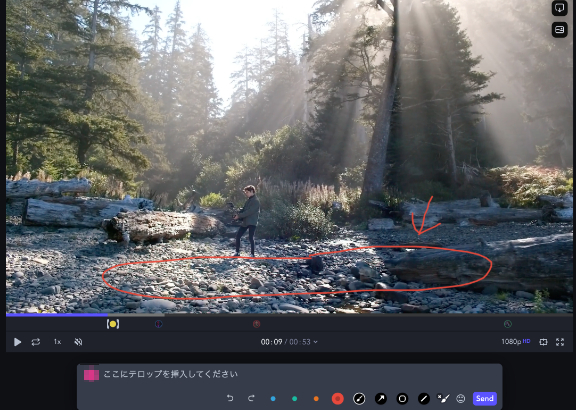The height and width of the screenshot is (410, 576).
Task: Click the comment download icon at top right
Action: point(559,8)
